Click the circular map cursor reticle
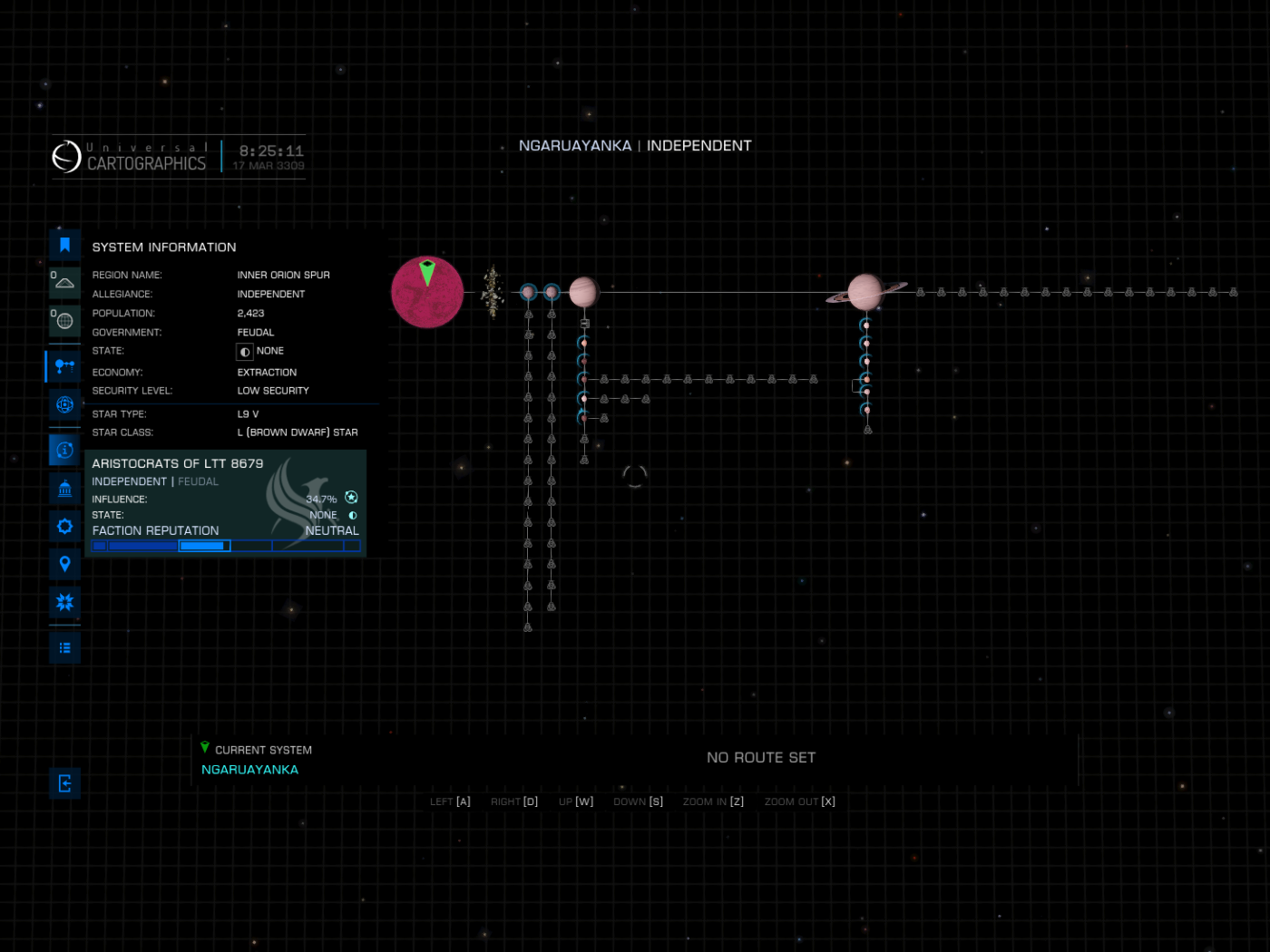1270x952 pixels. pos(634,475)
